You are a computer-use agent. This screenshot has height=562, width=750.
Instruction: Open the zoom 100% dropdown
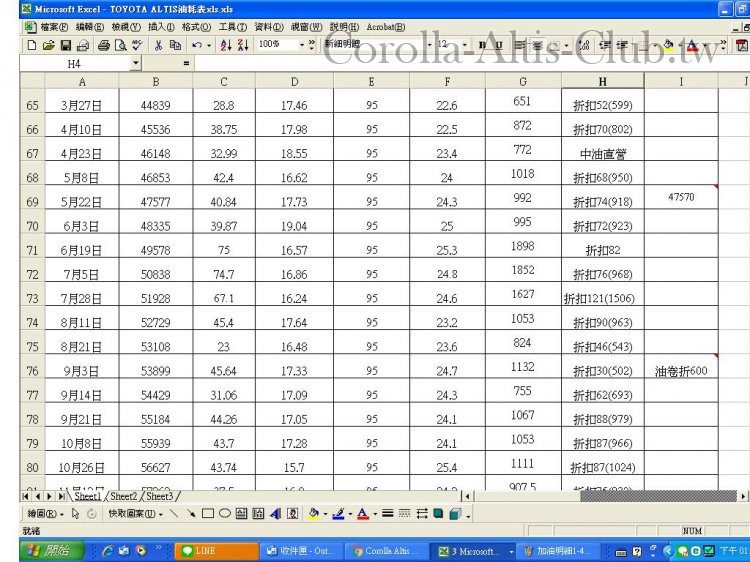pyautogui.click(x=302, y=45)
